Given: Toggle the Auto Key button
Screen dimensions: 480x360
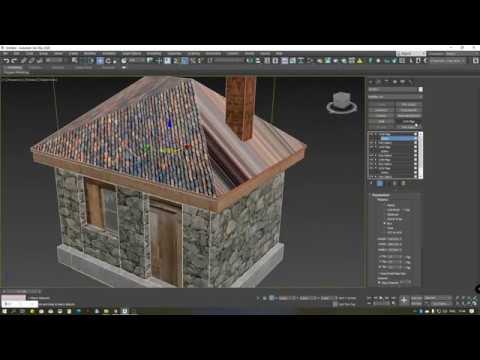Looking at the screenshot, I should point(417,298).
